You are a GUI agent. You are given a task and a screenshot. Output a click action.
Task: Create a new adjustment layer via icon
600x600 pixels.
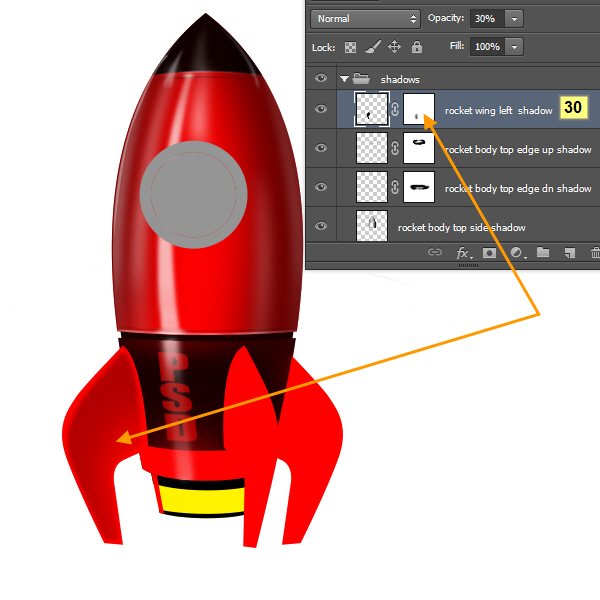(x=516, y=253)
